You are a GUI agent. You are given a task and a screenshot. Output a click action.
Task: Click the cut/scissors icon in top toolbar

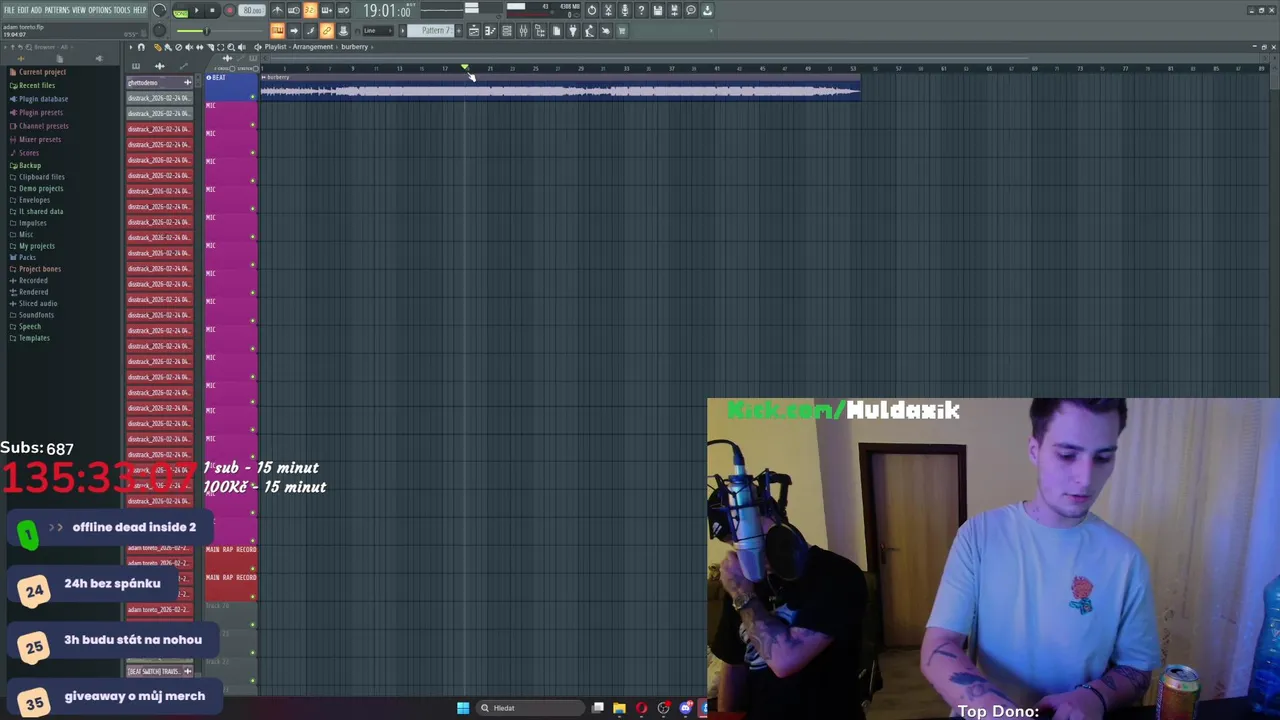point(608,10)
